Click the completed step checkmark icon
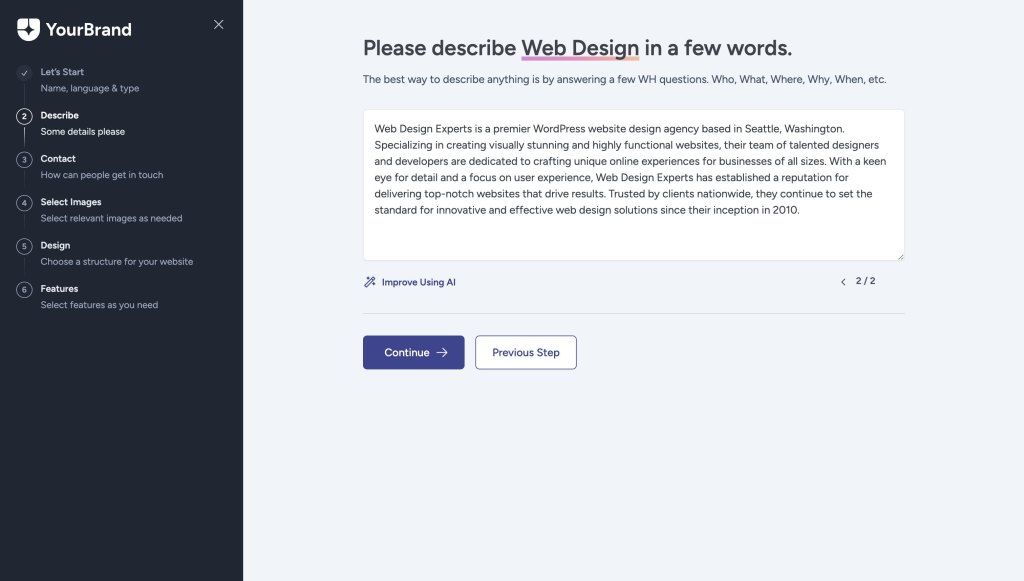Viewport: 1024px width, 581px height. coord(24,73)
